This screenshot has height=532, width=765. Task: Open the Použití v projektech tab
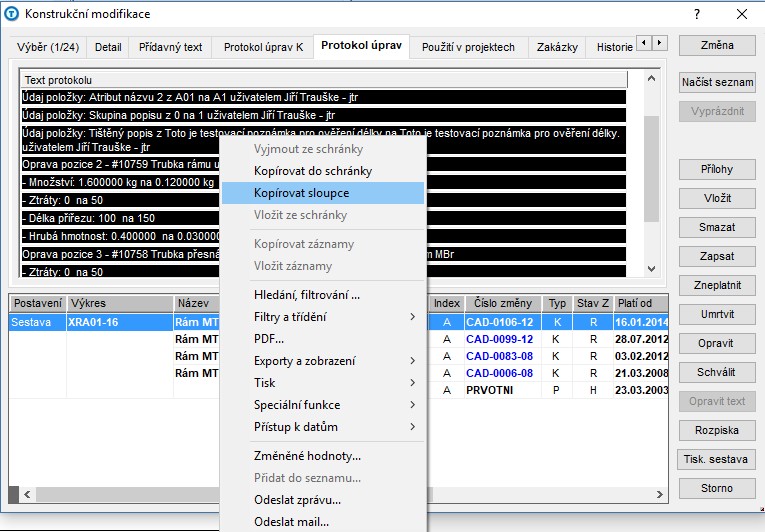[468, 47]
